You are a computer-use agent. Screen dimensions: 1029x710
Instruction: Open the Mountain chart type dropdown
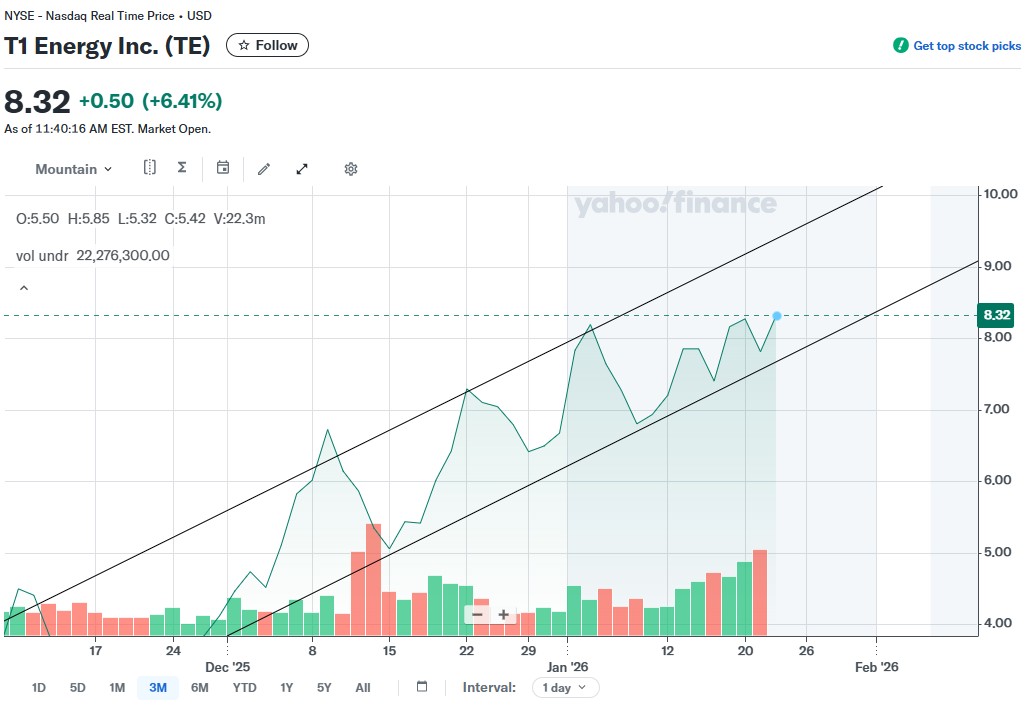(74, 169)
